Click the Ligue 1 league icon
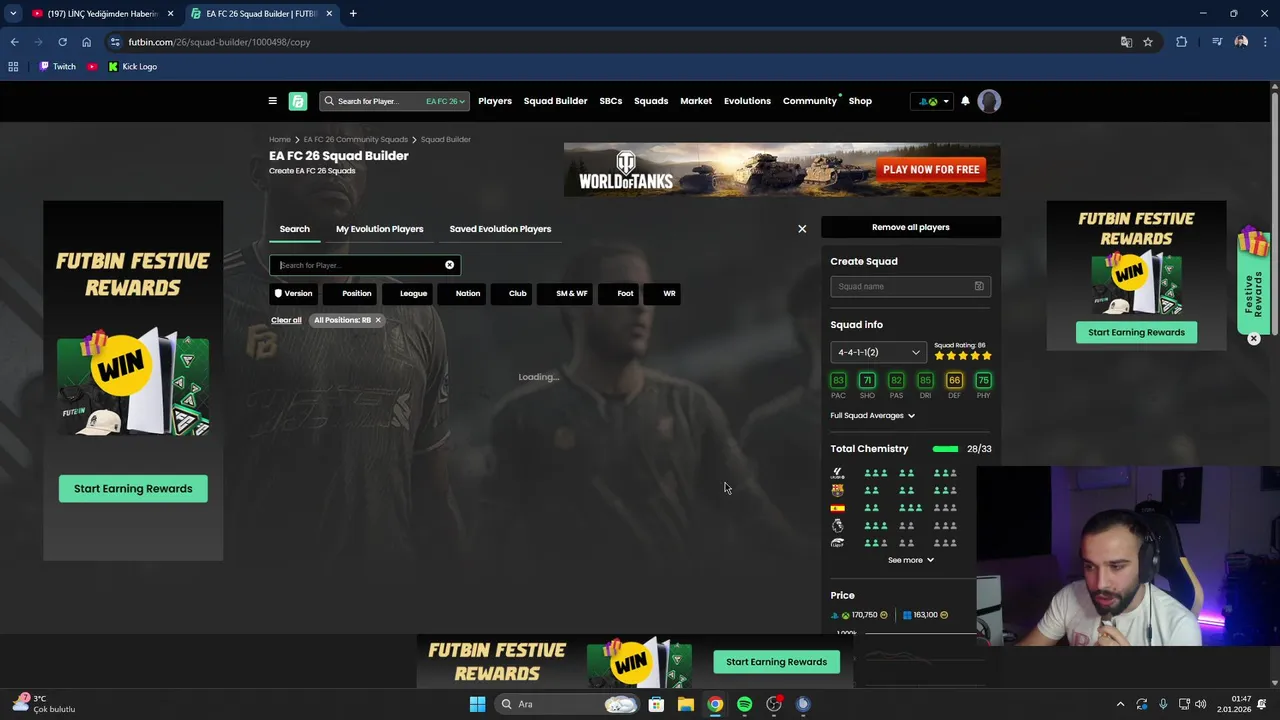 [837, 543]
